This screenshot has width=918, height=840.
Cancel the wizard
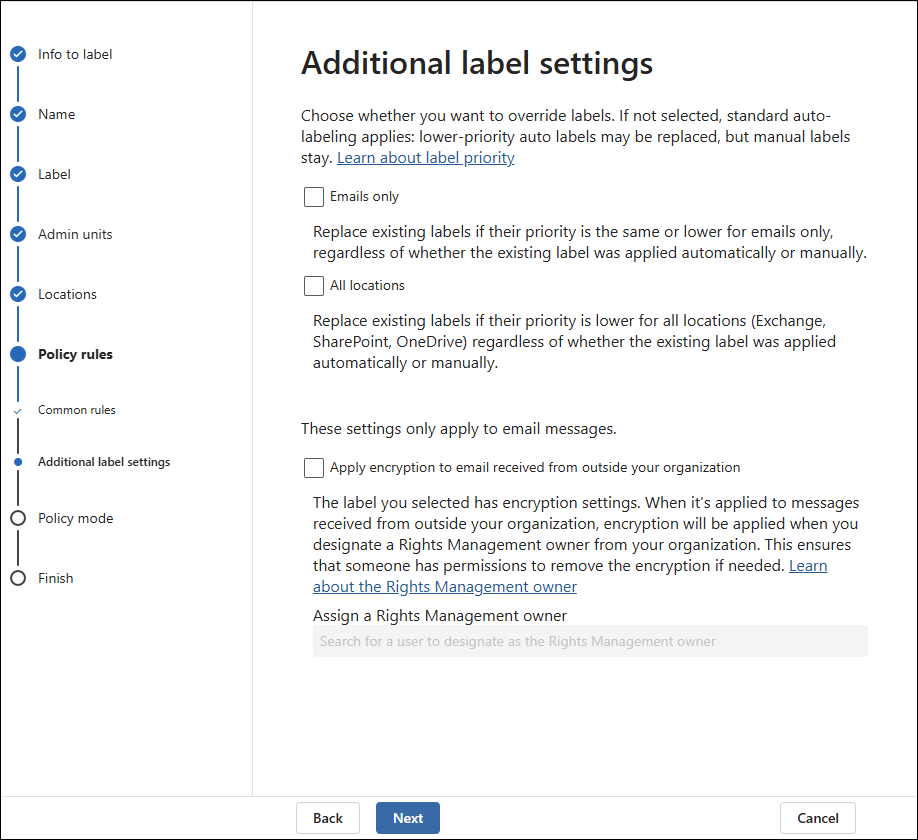pyautogui.click(x=818, y=818)
